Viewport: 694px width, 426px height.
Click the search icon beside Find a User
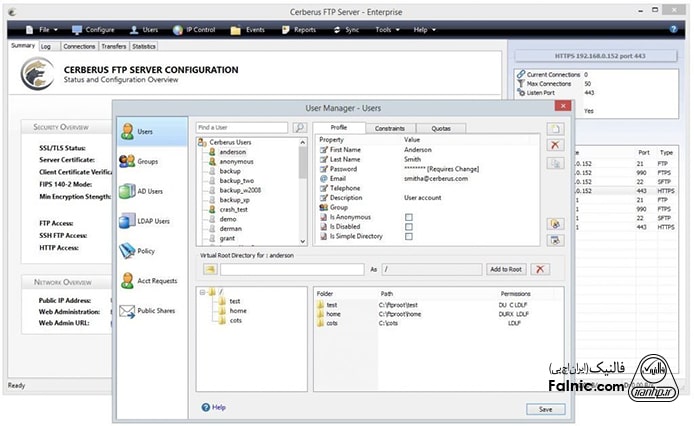(299, 128)
